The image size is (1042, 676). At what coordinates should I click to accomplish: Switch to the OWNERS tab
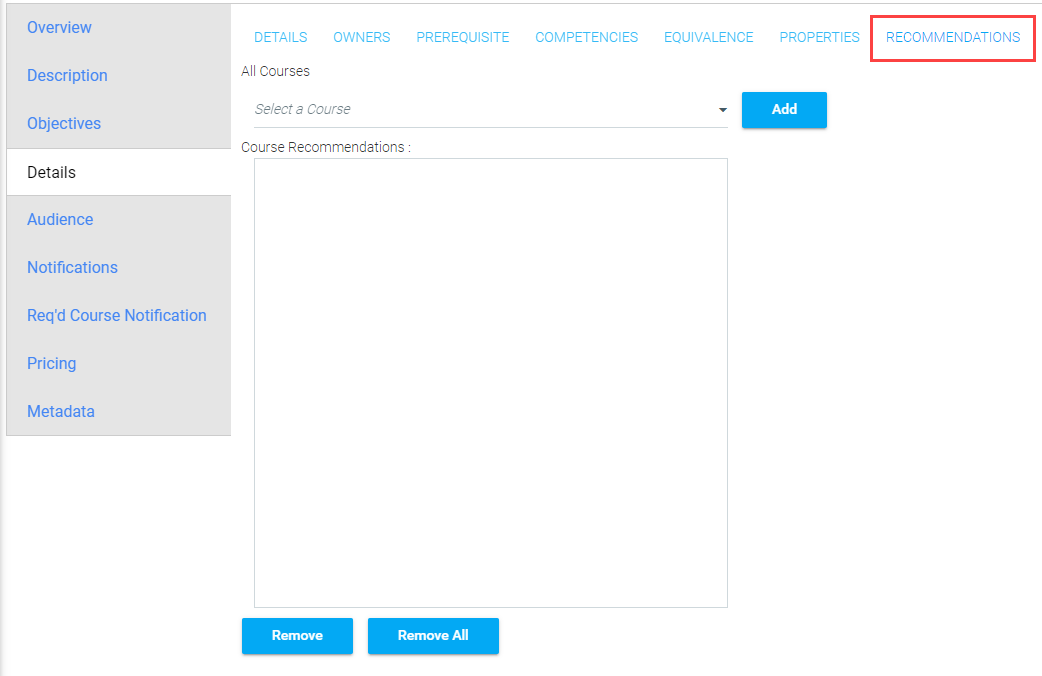coord(362,37)
